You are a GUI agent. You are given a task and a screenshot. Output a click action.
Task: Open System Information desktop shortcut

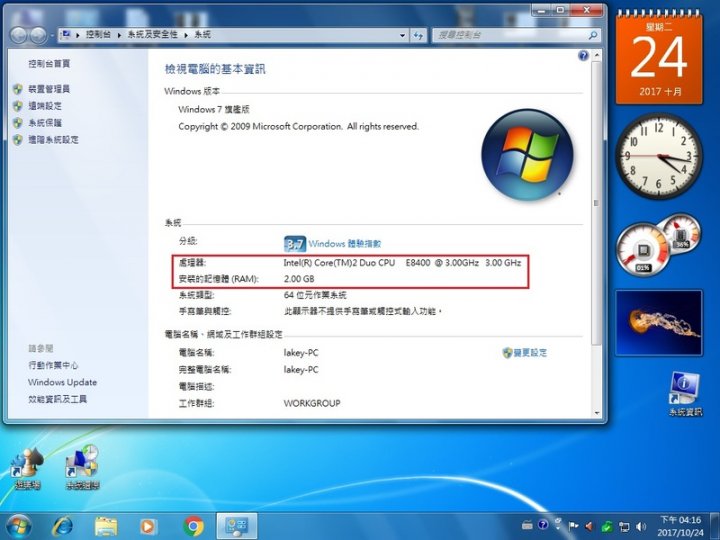tap(685, 394)
